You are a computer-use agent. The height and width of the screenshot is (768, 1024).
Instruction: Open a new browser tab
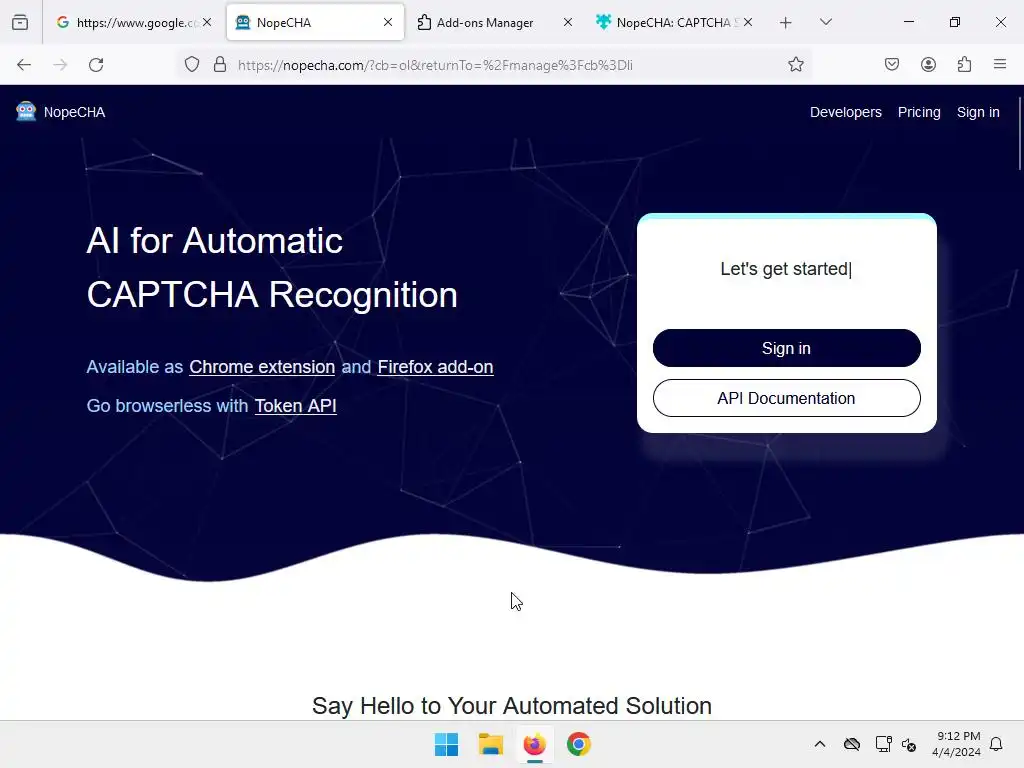point(786,23)
